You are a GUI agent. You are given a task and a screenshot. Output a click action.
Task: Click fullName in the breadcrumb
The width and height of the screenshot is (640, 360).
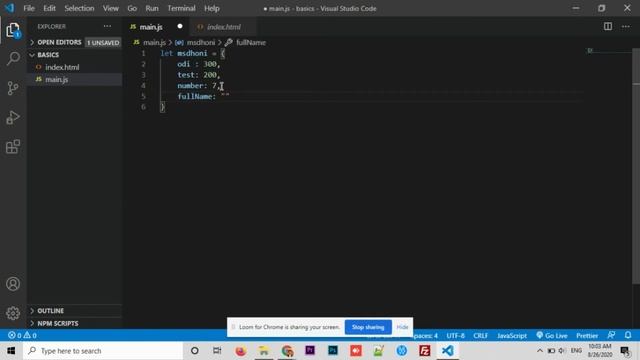tap(251, 42)
